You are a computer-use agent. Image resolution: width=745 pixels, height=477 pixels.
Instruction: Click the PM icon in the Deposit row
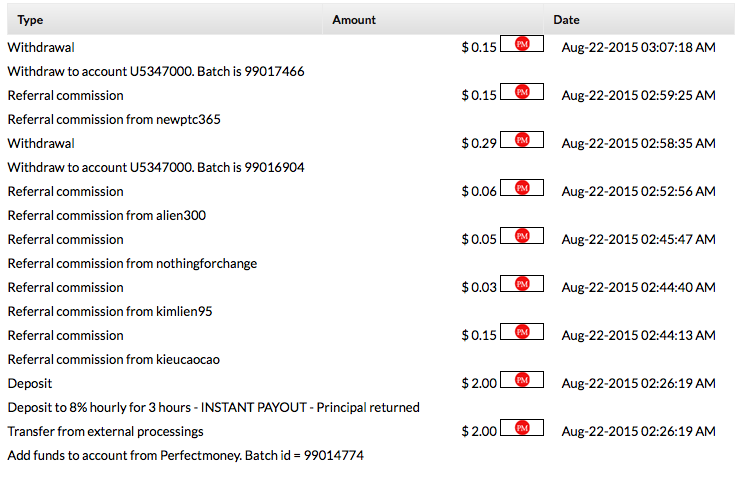coord(521,380)
